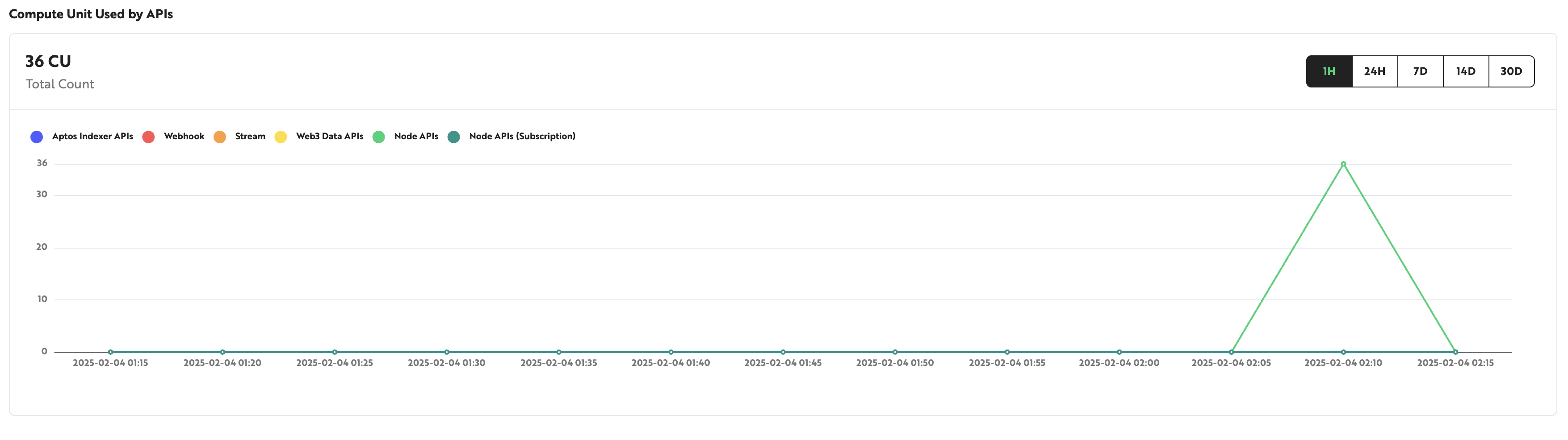Image resolution: width=1568 pixels, height=440 pixels.
Task: Click the Webhook red legend marker
Action: 148,137
